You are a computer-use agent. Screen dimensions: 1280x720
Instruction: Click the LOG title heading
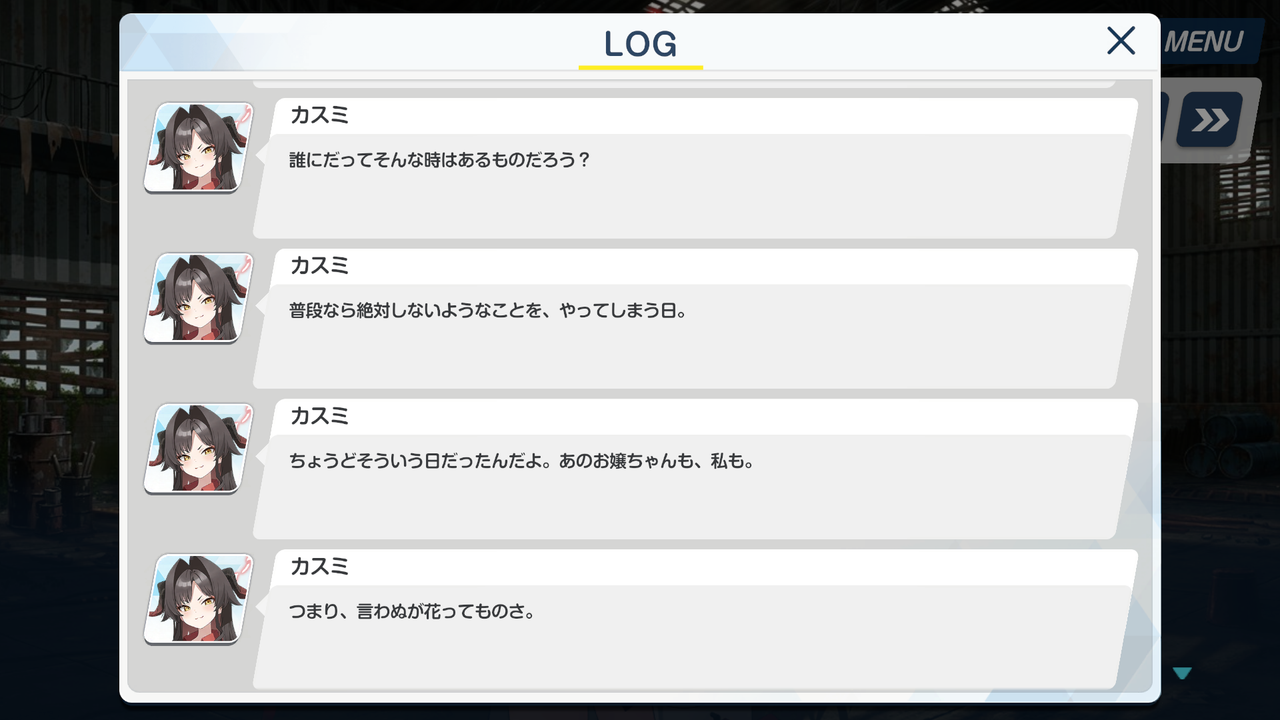[x=641, y=43]
